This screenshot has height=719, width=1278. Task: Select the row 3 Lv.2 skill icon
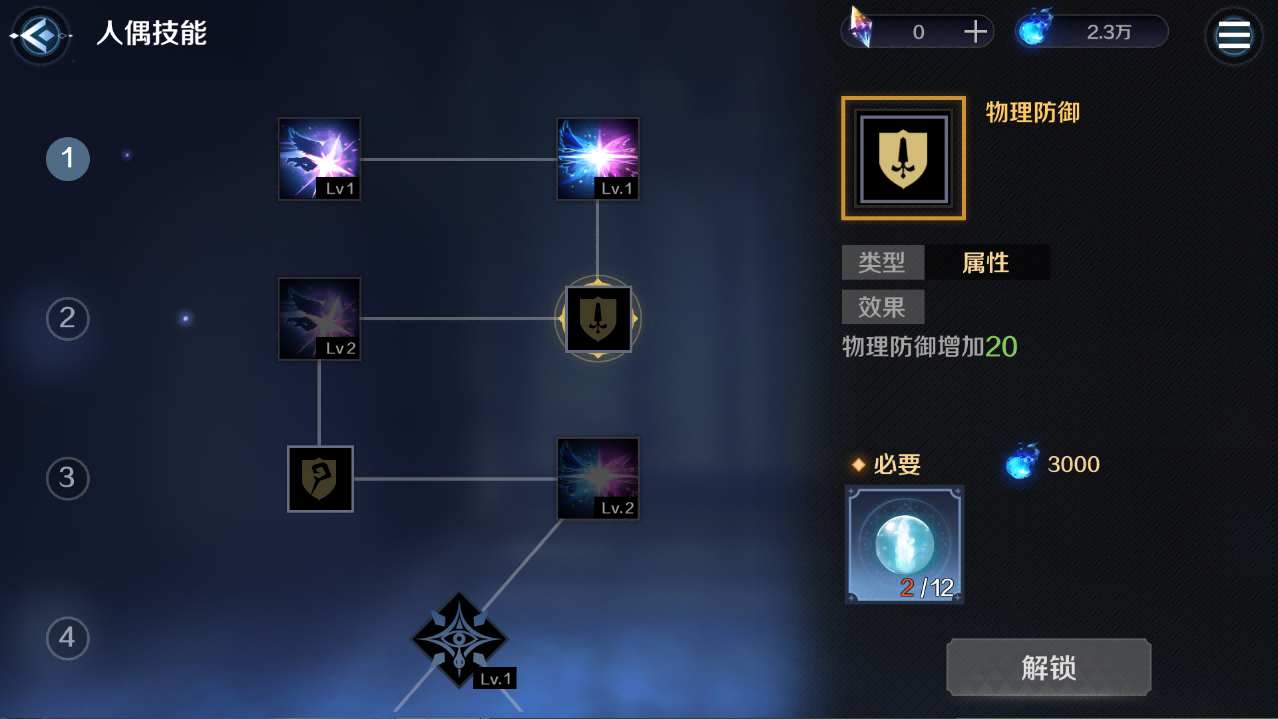(597, 479)
